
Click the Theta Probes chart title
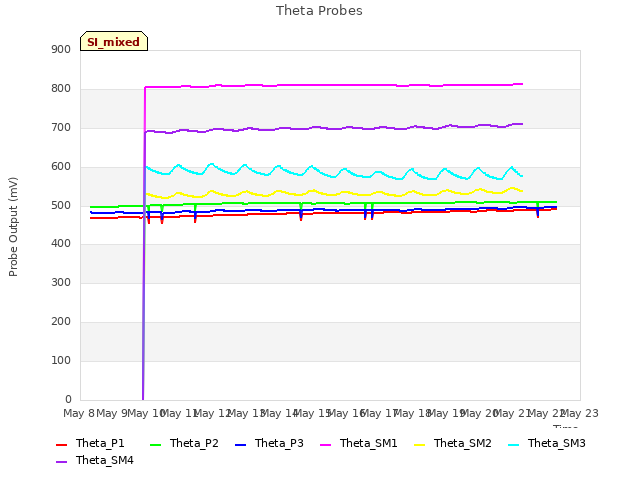coord(319,11)
